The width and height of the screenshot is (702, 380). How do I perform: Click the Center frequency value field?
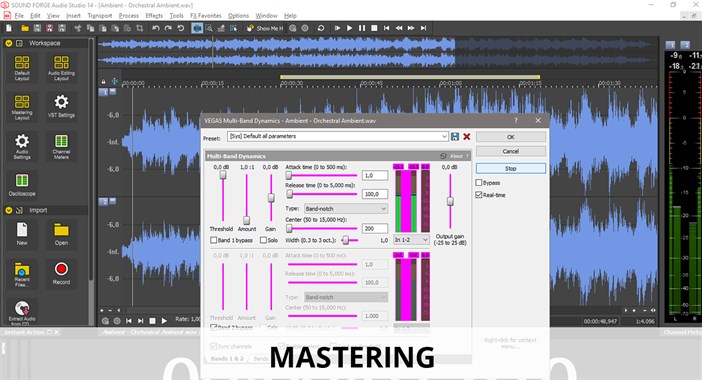(375, 228)
